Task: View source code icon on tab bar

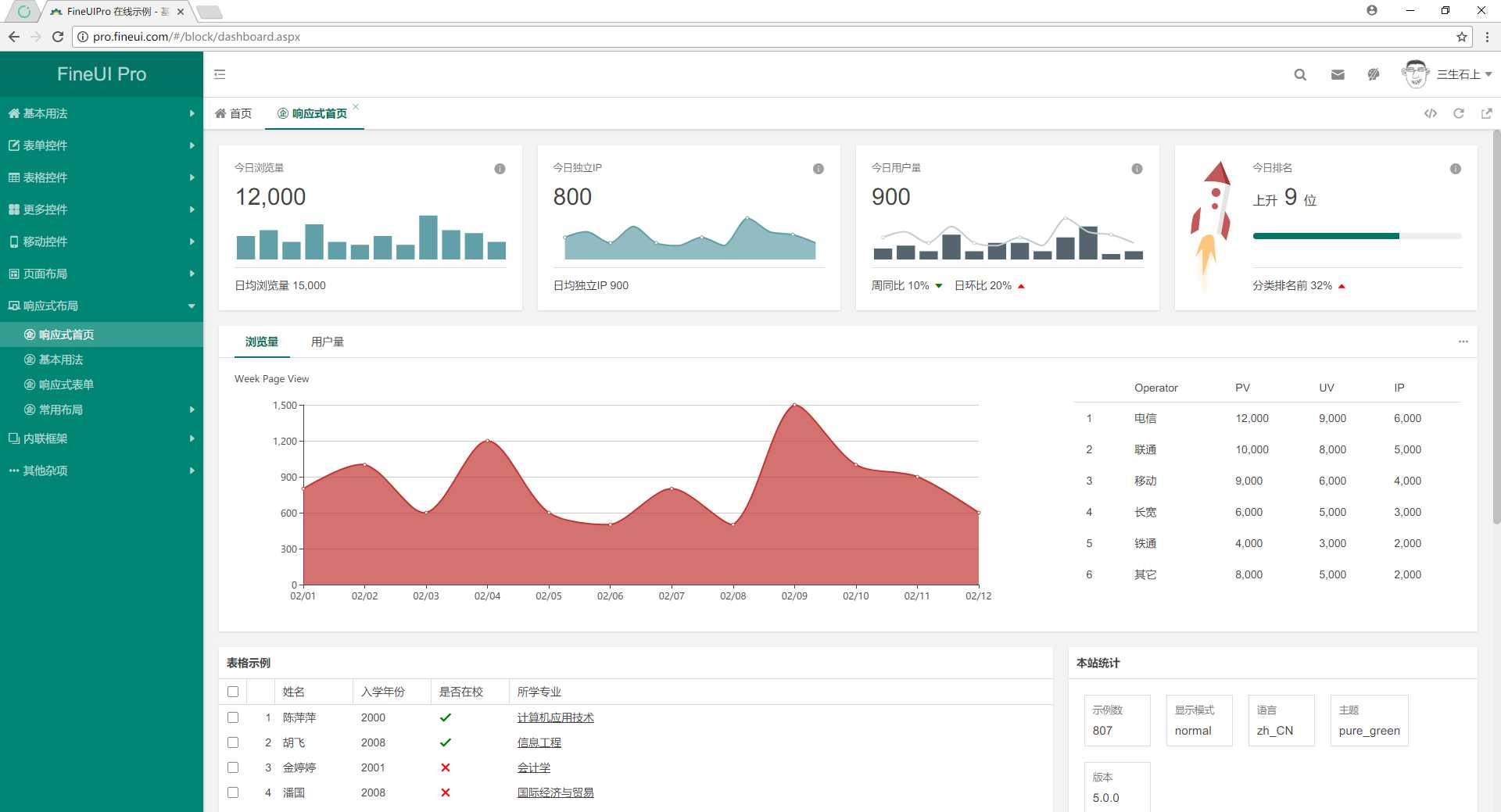Action: (1431, 113)
